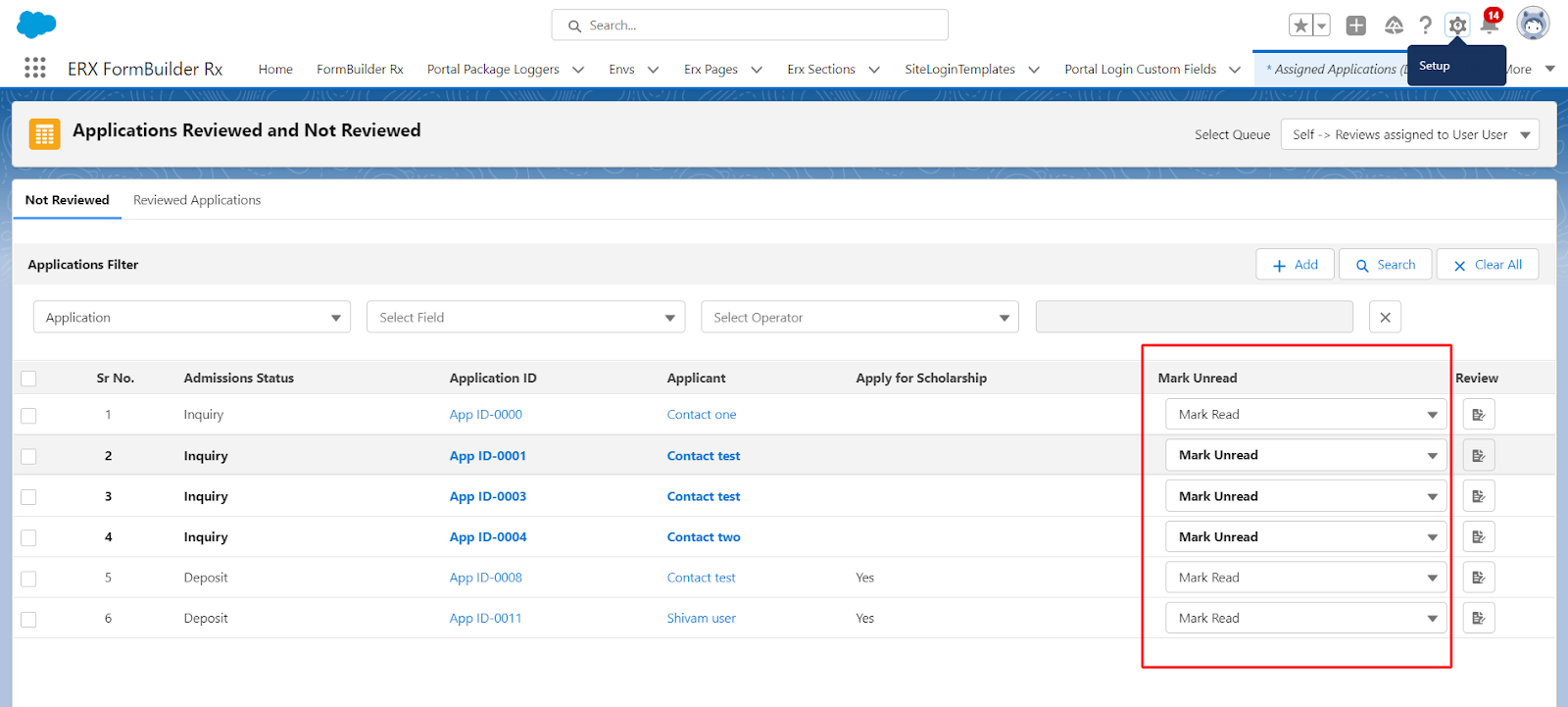Open Mark Read dropdown for row 5
Screen dimensions: 1568x707
1305,578
